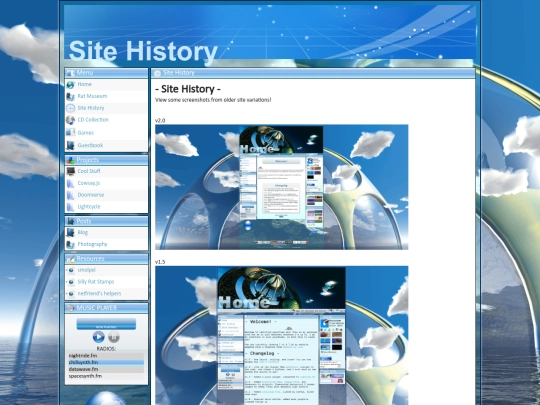Click the disc icon beside CD Collection
Screen dimensions: 540x405
(71, 120)
